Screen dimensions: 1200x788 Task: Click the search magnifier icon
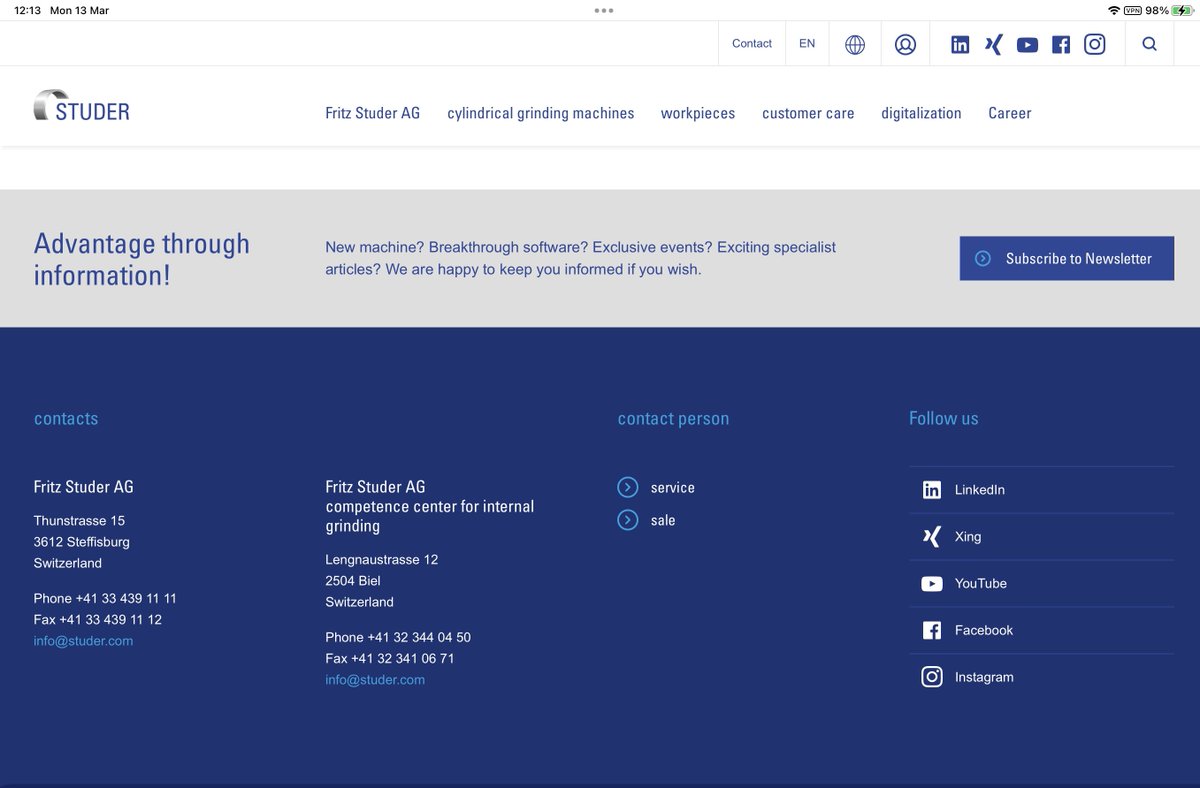1149,44
